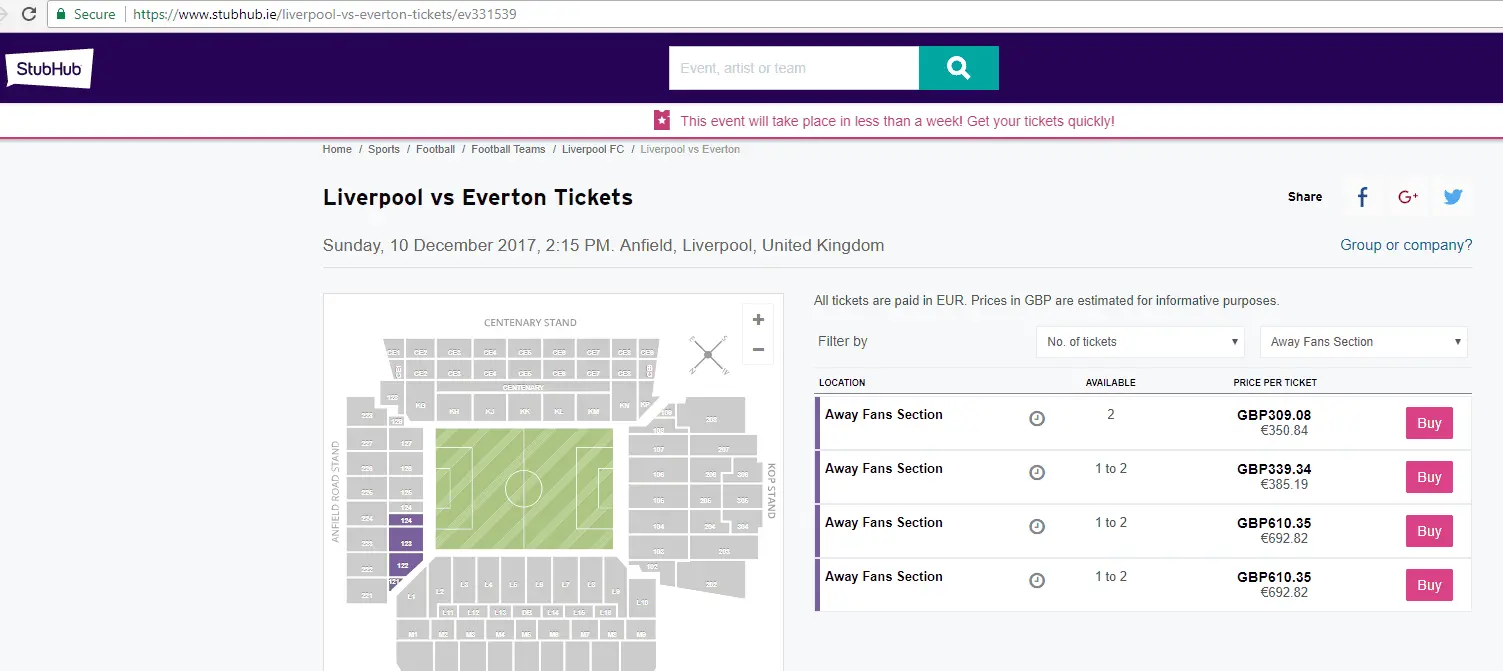Reload the page in the browser
Viewport: 1503px width, 671px height.
(29, 14)
